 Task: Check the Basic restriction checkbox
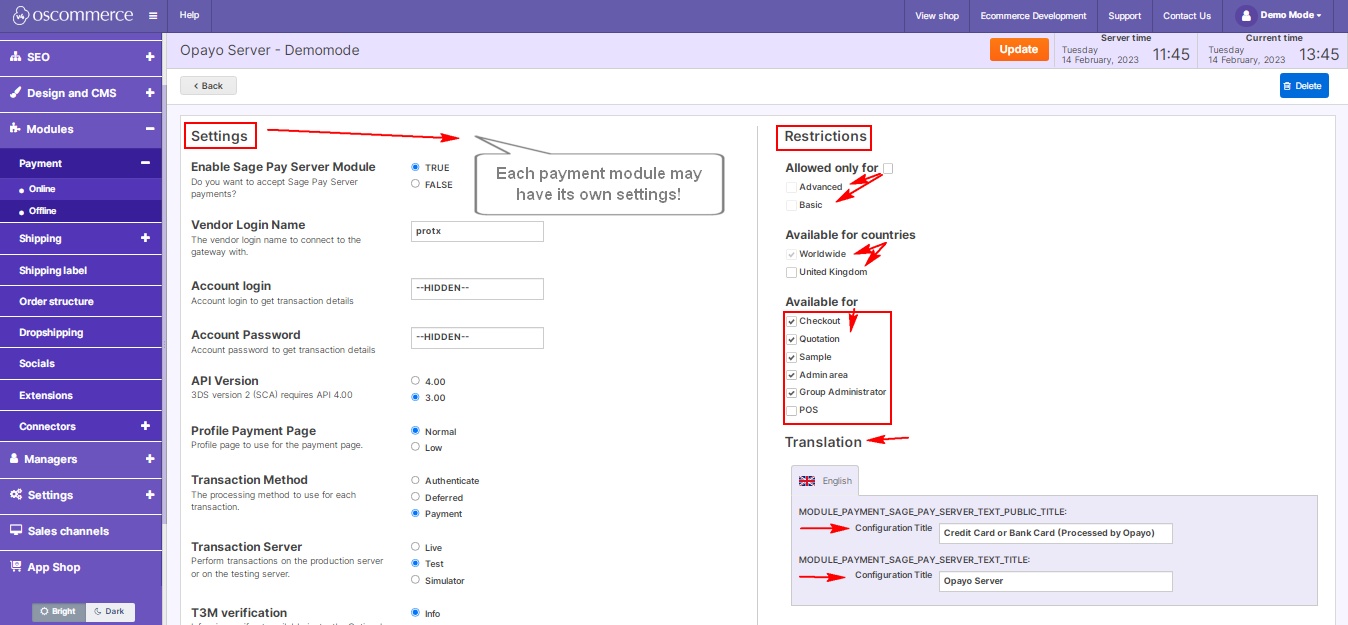(x=792, y=205)
